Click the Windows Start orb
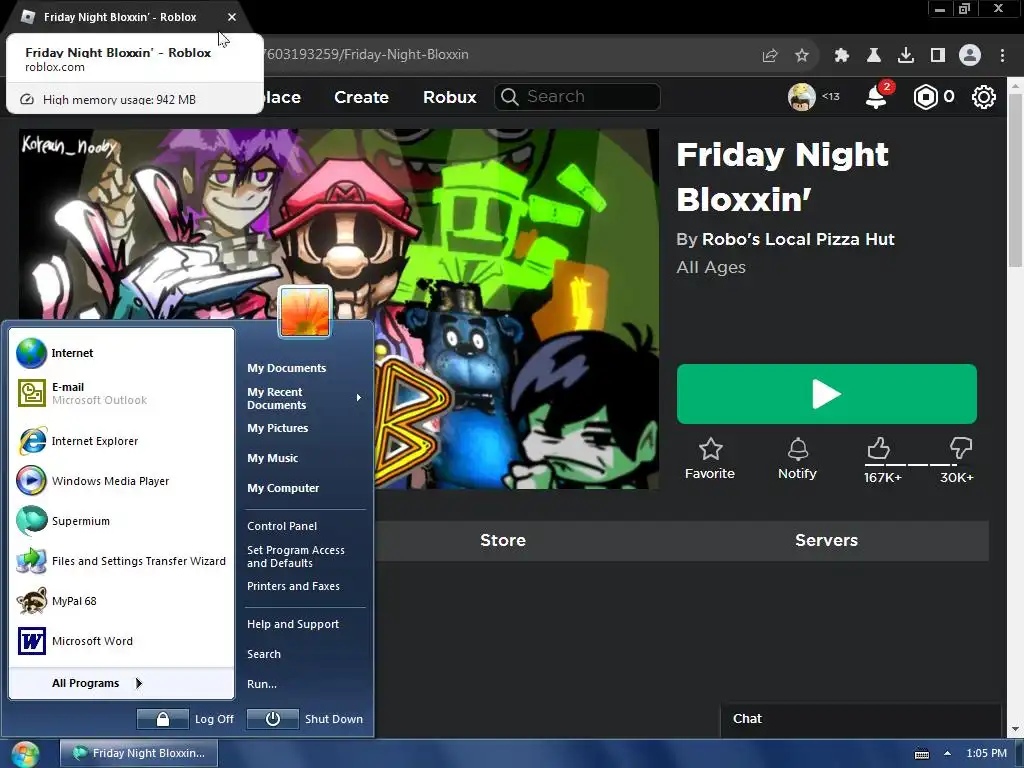 tap(25, 754)
